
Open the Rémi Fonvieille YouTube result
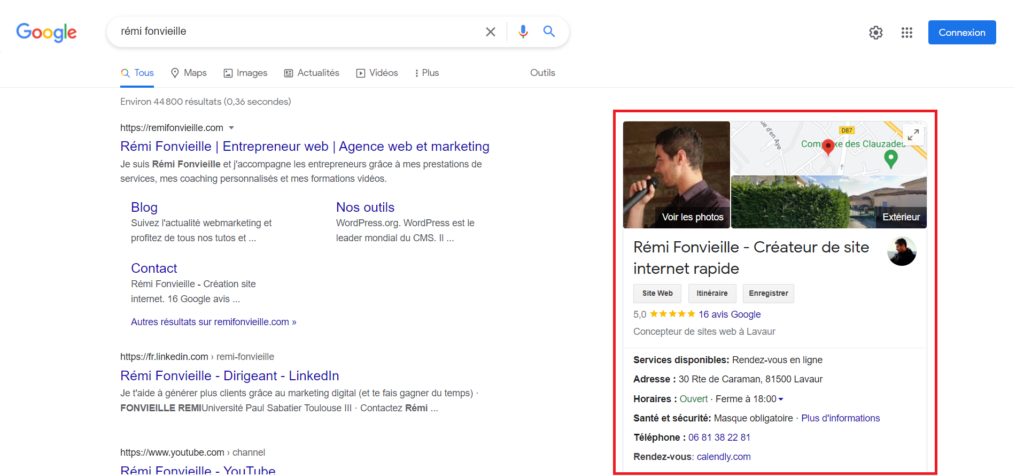click(x=198, y=470)
